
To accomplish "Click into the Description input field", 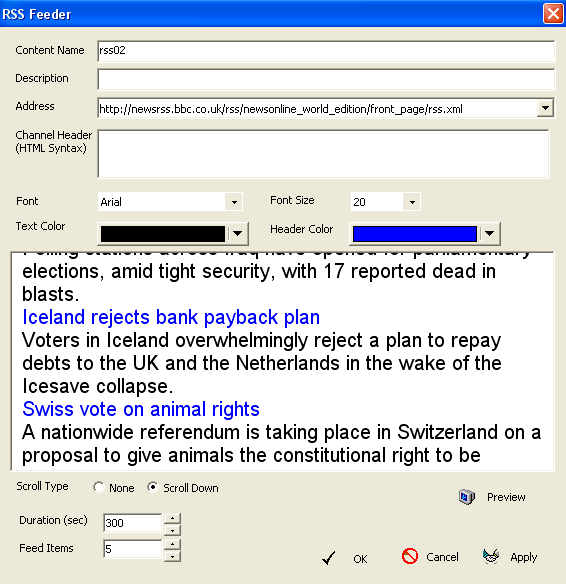I will [326, 79].
